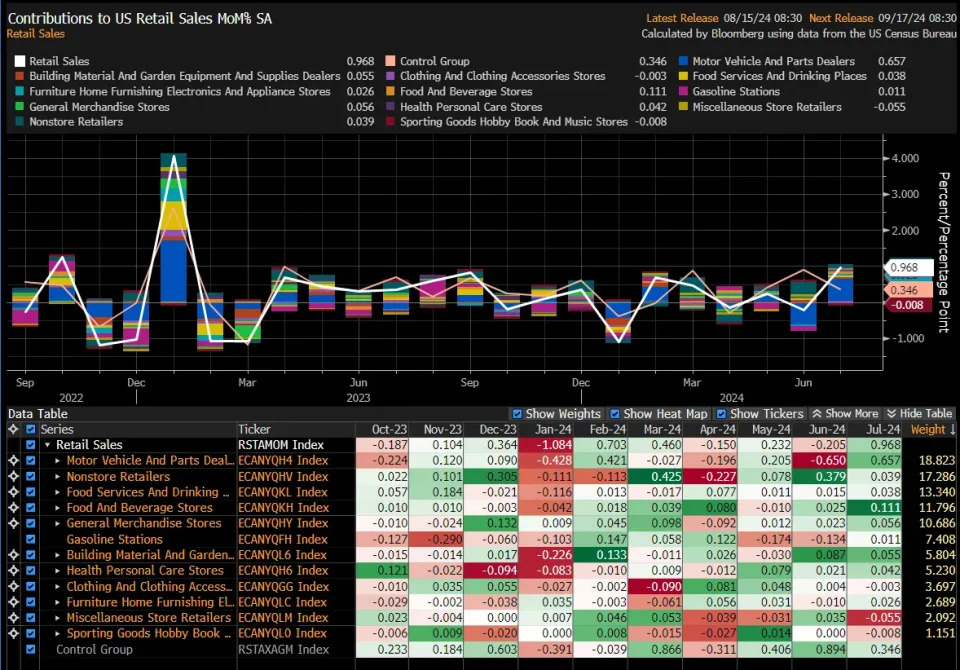Viewport: 960px width, 670px height.
Task: Click the Ticker column header
Action: point(254,429)
